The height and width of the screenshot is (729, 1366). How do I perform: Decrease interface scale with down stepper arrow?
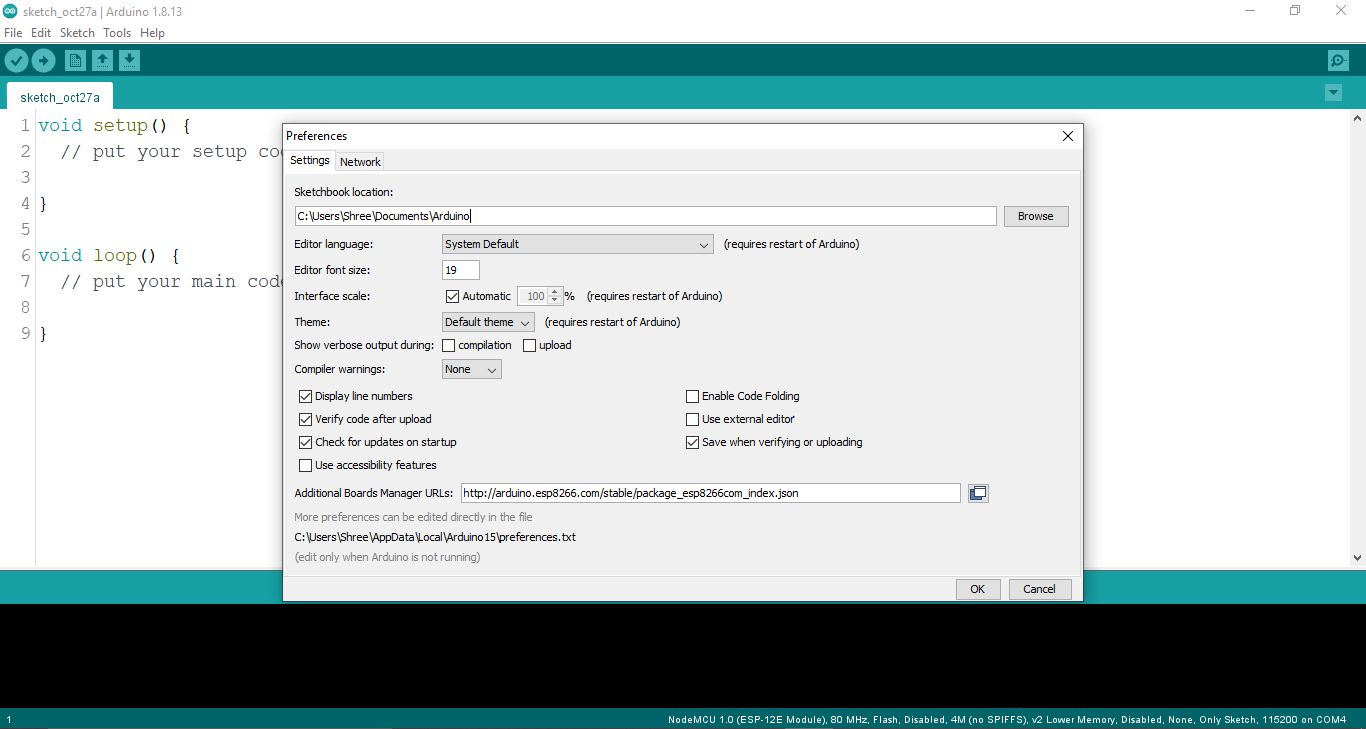tap(555, 300)
